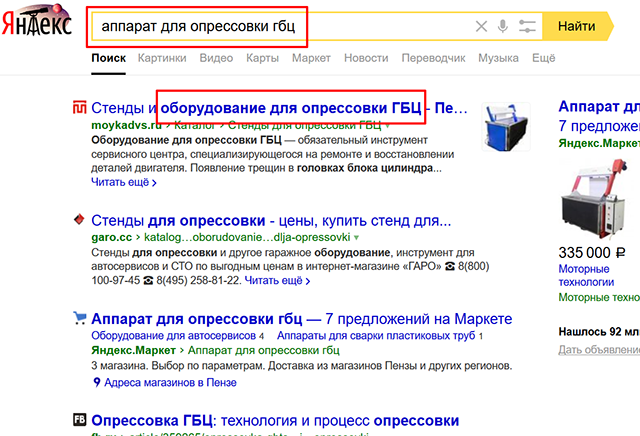The width and height of the screenshot is (640, 436).
Task: Switch to the Видео tab
Action: (x=216, y=58)
